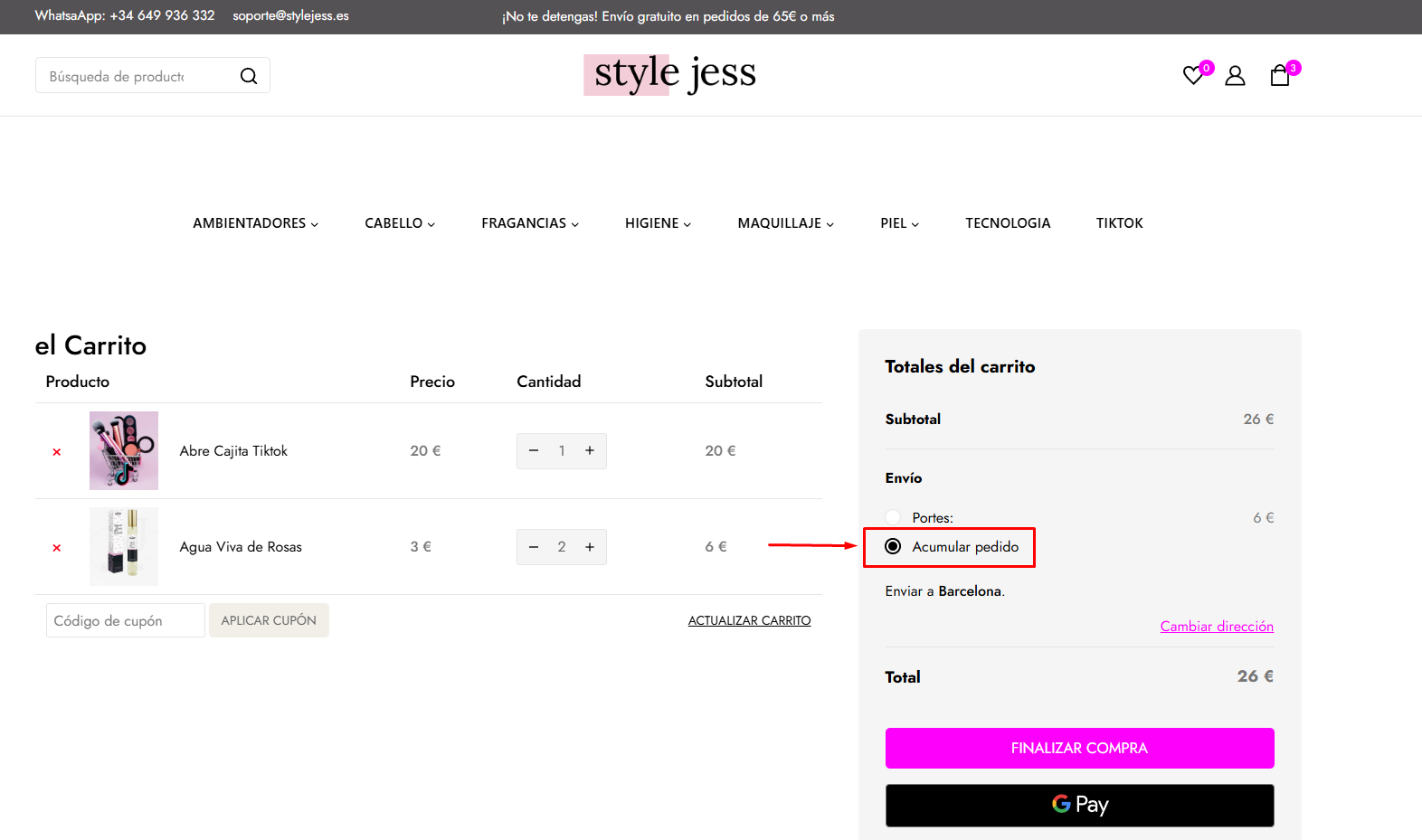This screenshot has height=840, width=1422.
Task: Click the style jess logo
Action: click(x=670, y=74)
